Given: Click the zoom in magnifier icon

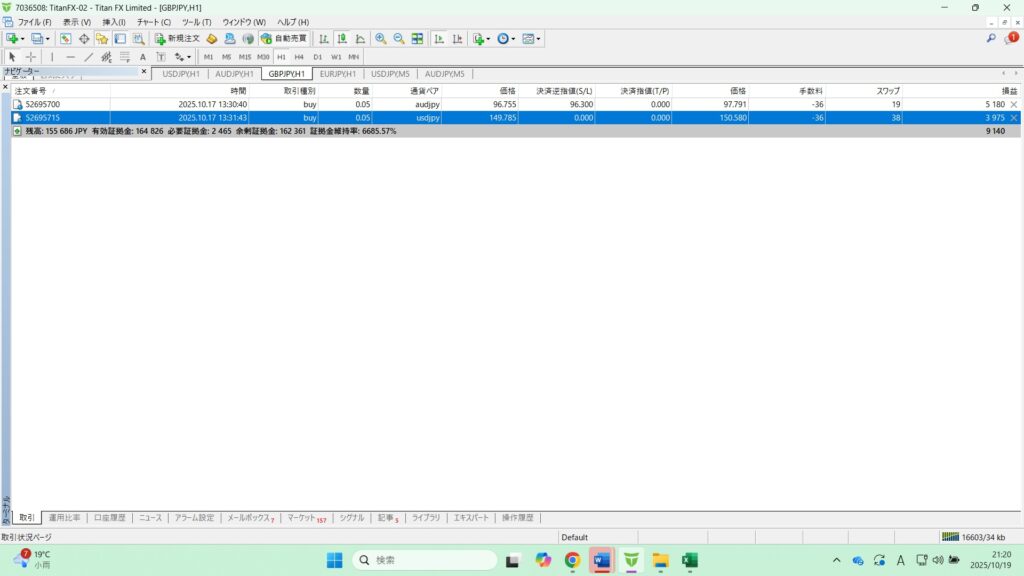Looking at the screenshot, I should 380,39.
